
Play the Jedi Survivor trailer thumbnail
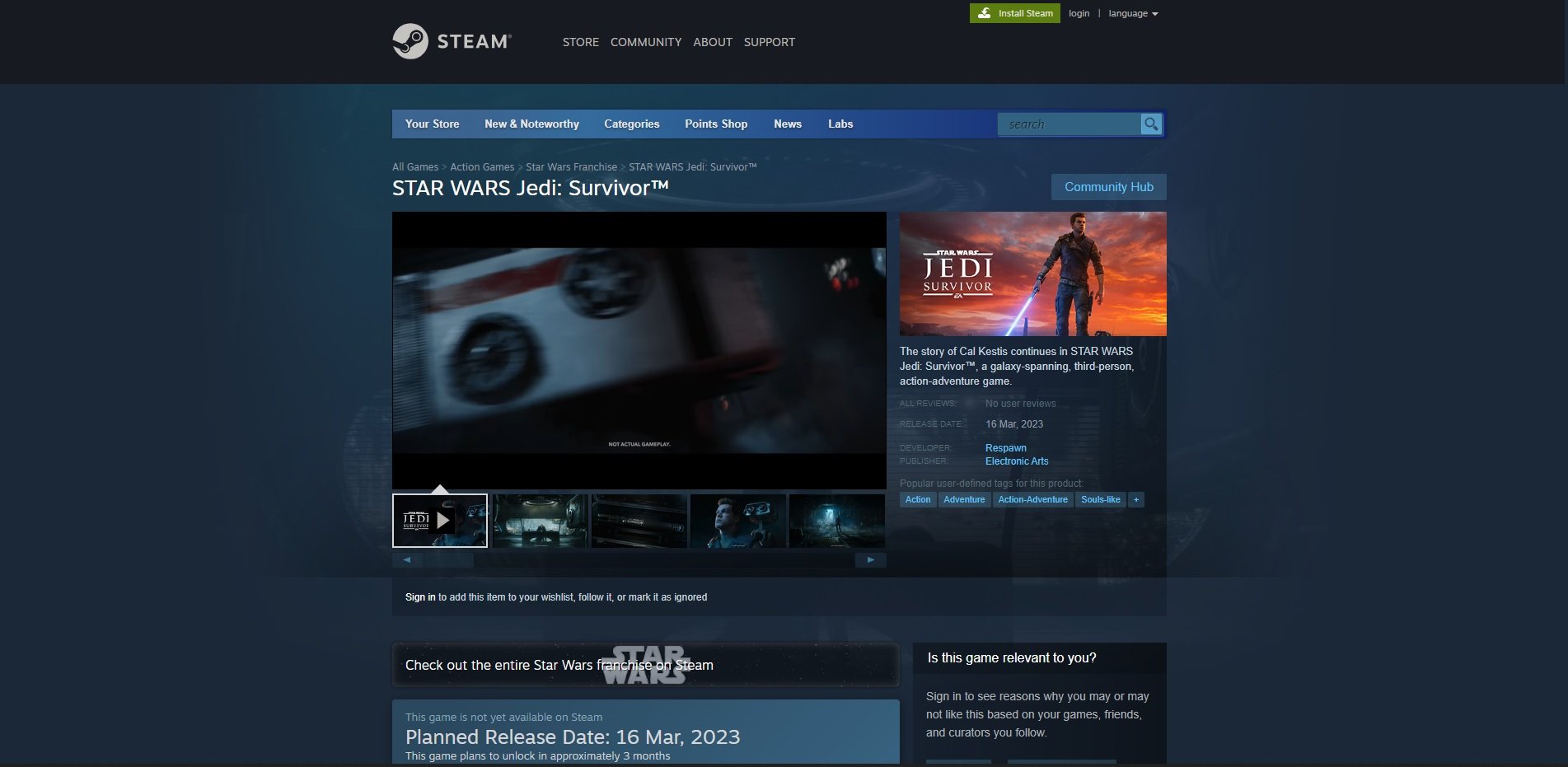click(x=440, y=521)
